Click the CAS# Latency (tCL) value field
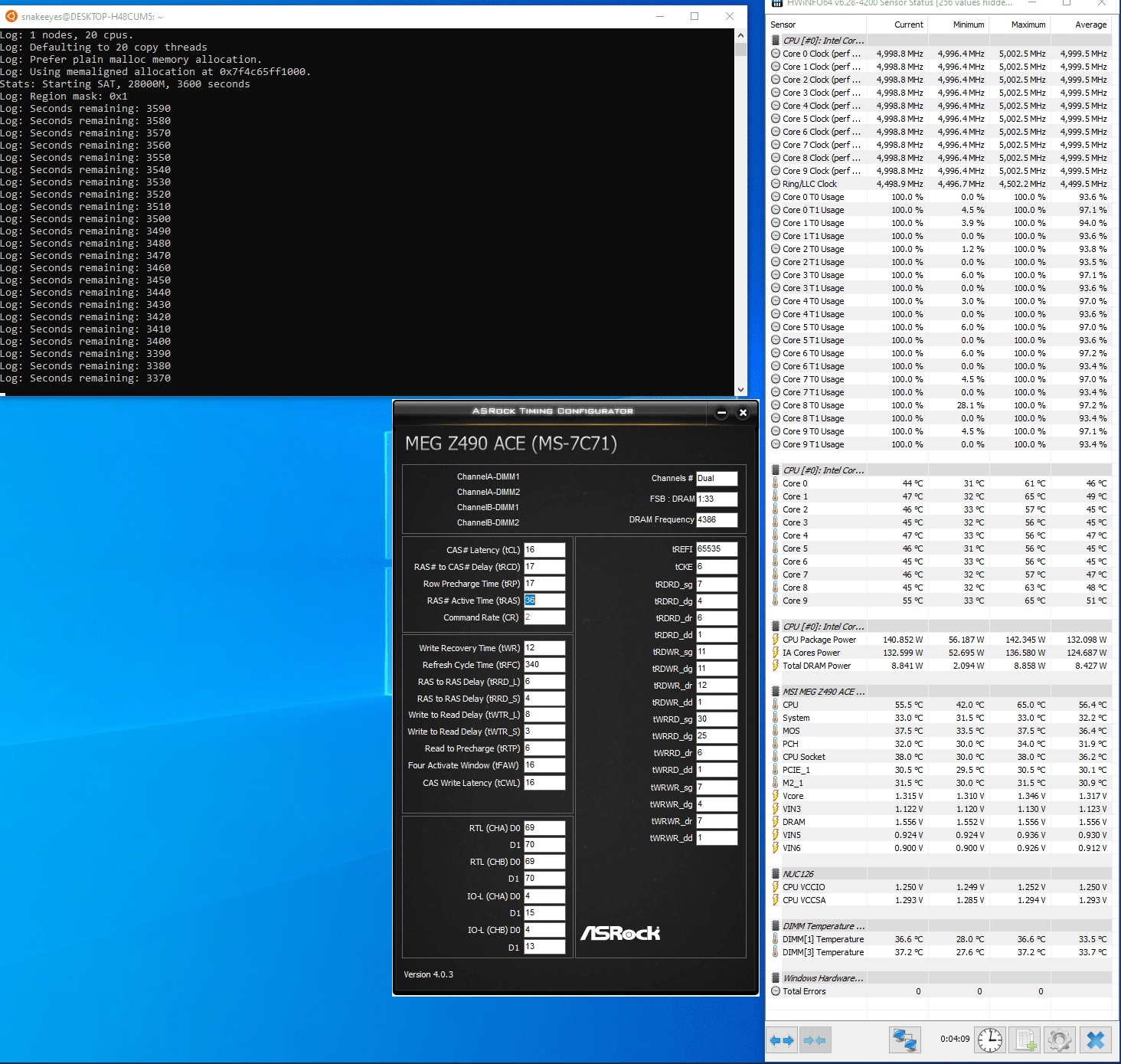The height and width of the screenshot is (1064, 1121). click(x=544, y=550)
